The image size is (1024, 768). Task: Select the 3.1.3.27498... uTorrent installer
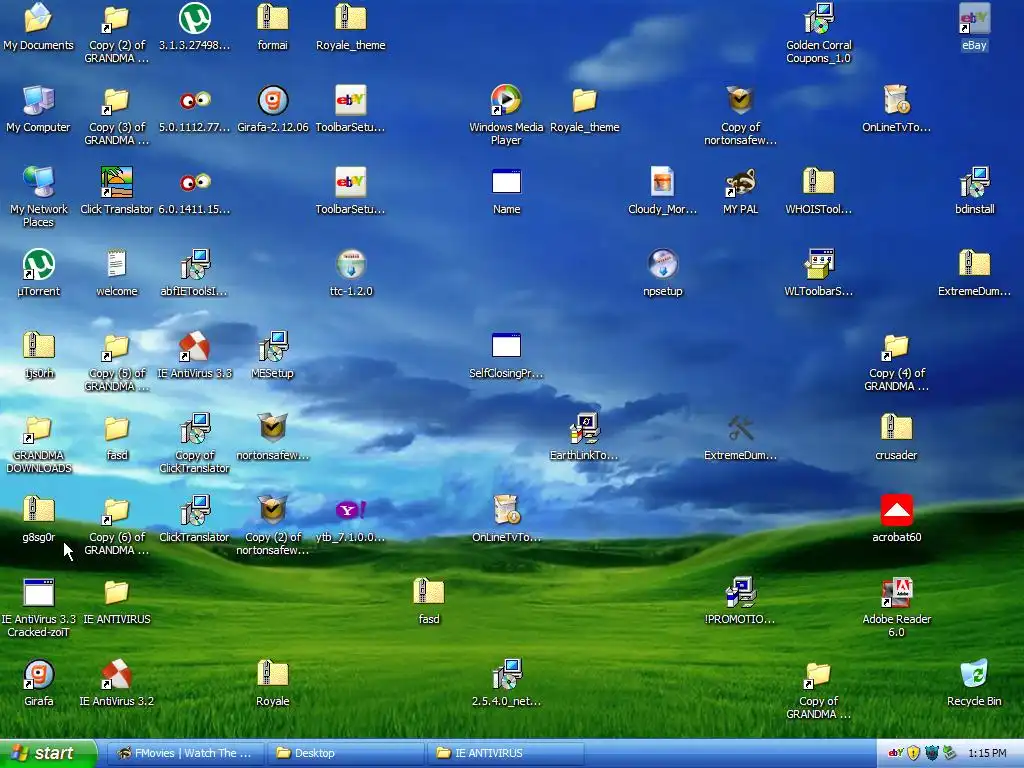click(195, 18)
